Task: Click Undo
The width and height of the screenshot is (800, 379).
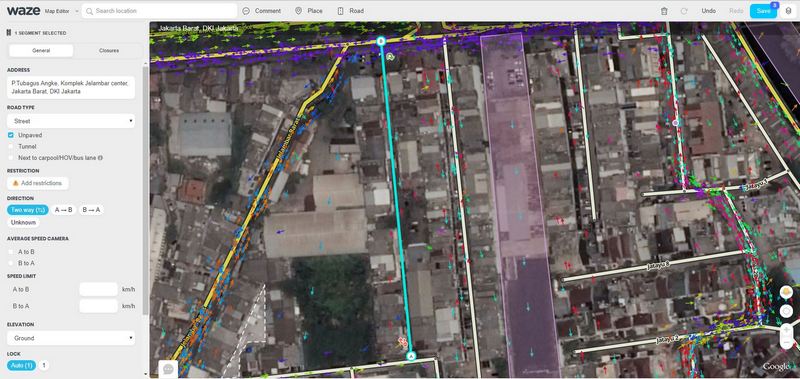Action: coord(708,11)
